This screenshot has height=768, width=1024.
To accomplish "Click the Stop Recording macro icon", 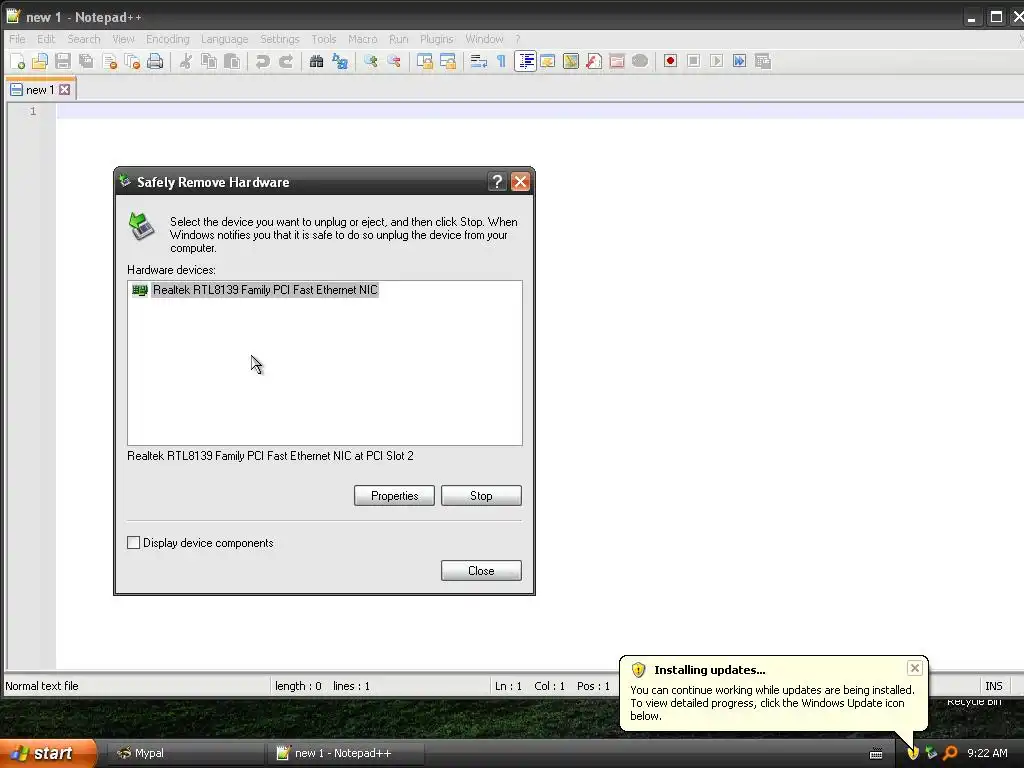I will 694,61.
